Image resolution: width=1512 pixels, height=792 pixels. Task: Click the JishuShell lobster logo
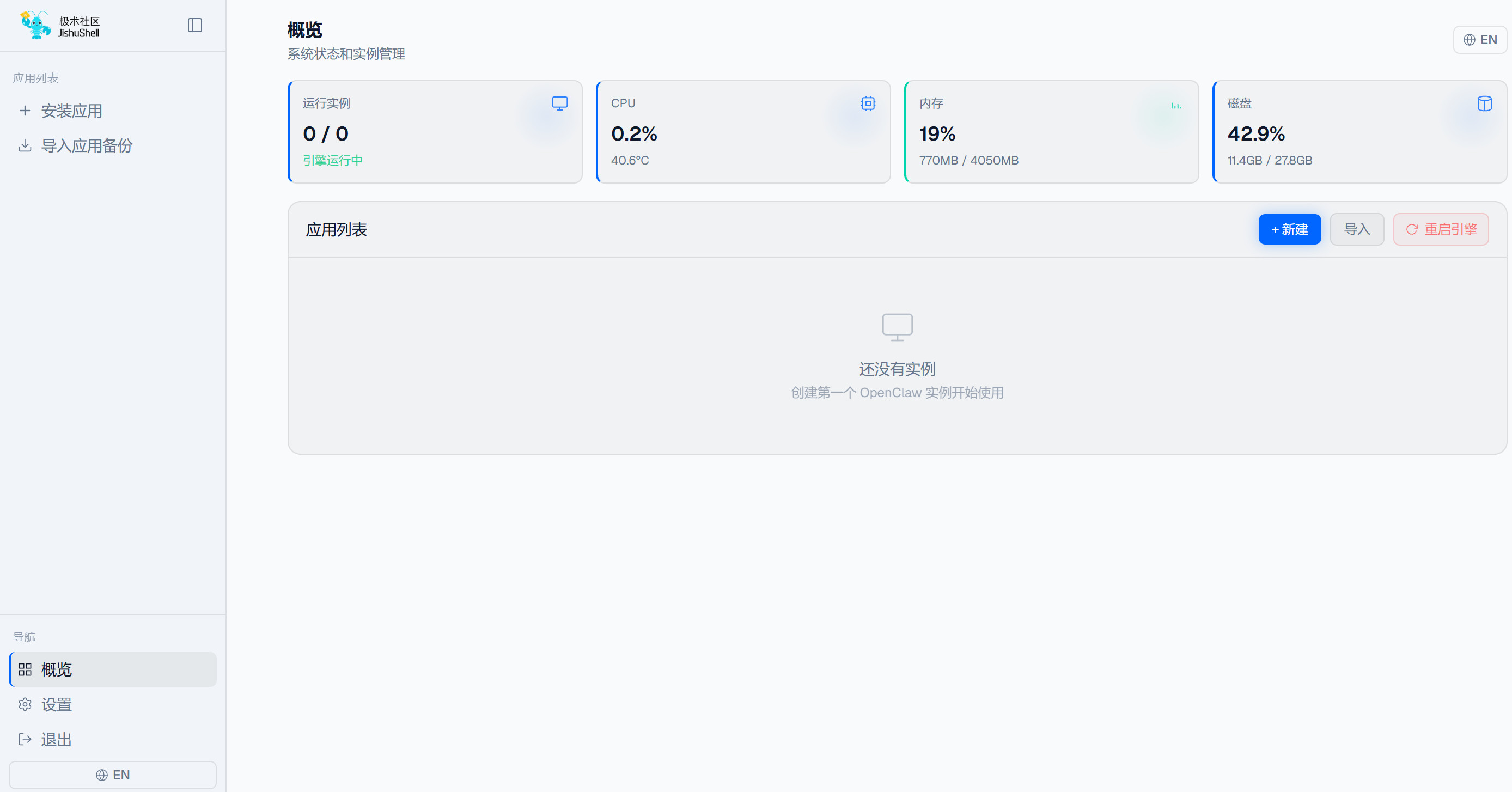tap(36, 25)
